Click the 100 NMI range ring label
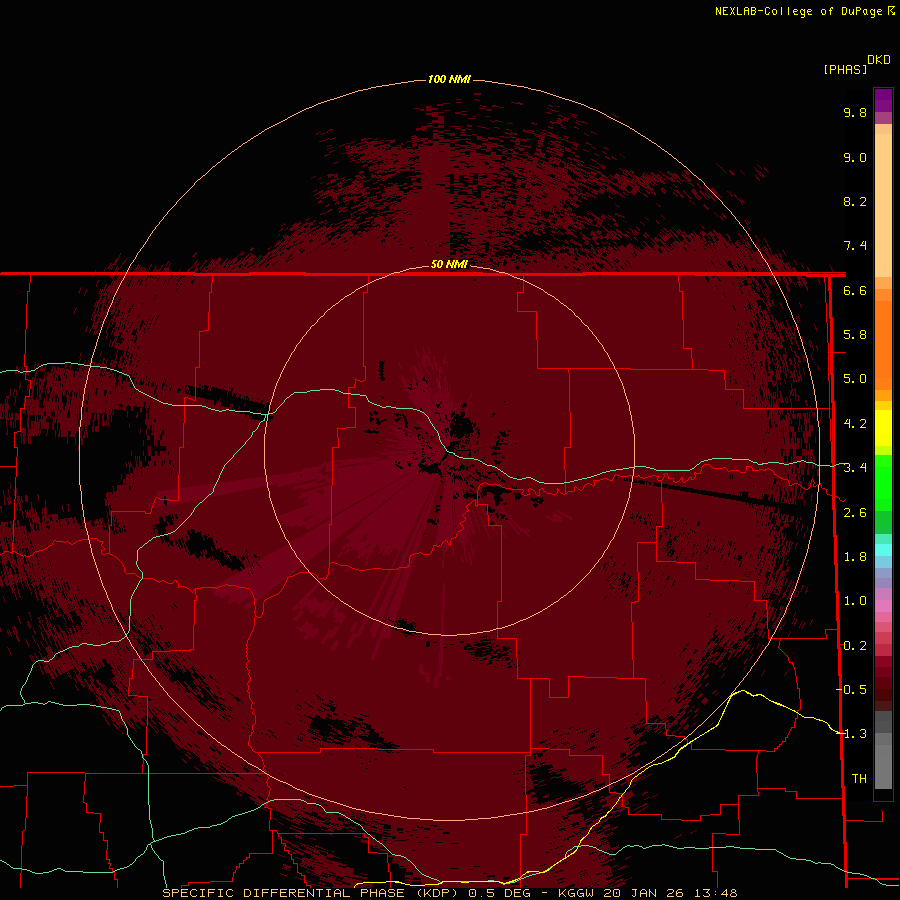Screen dimensions: 900x900 click(449, 79)
